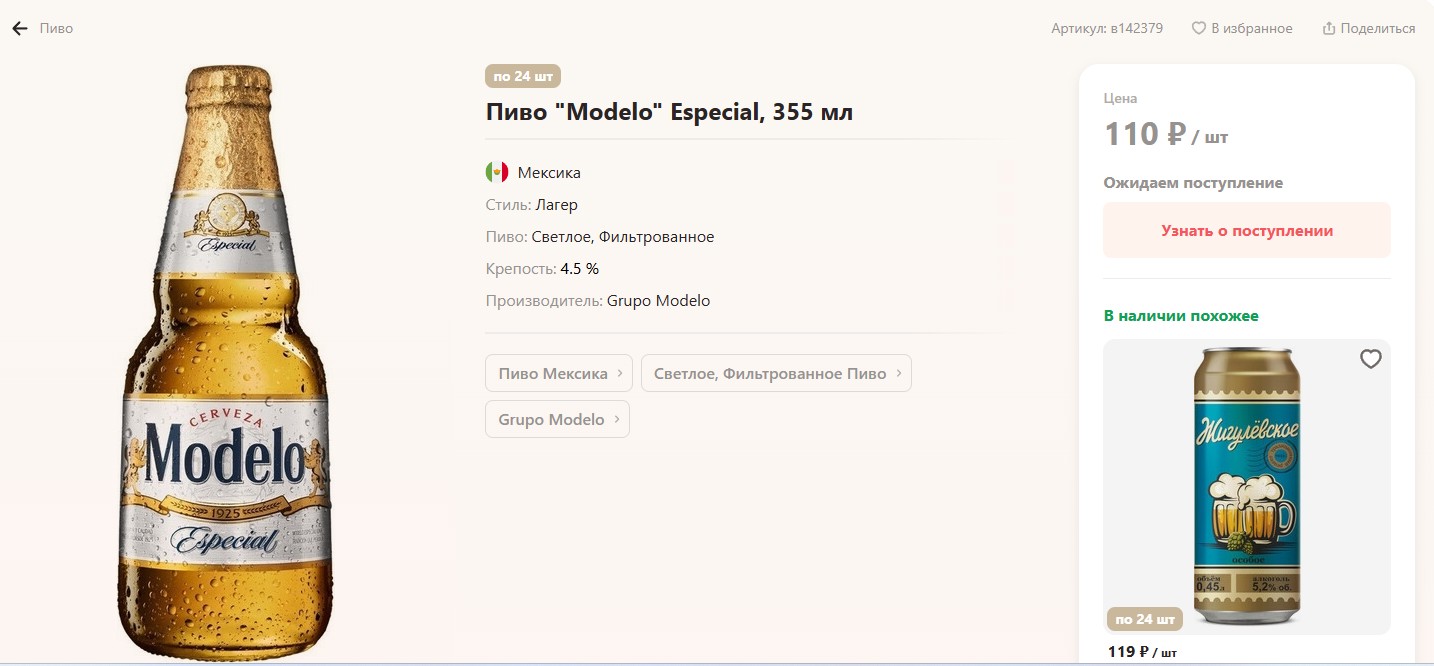Click the Mexico flag icon
This screenshot has width=1434, height=666.
pyautogui.click(x=497, y=172)
